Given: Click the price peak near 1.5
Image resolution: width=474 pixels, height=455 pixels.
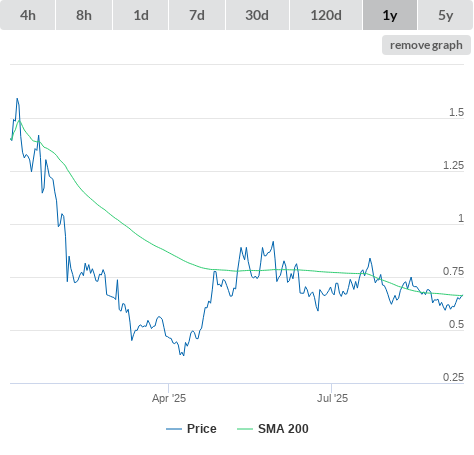Looking at the screenshot, I should 17,98.
